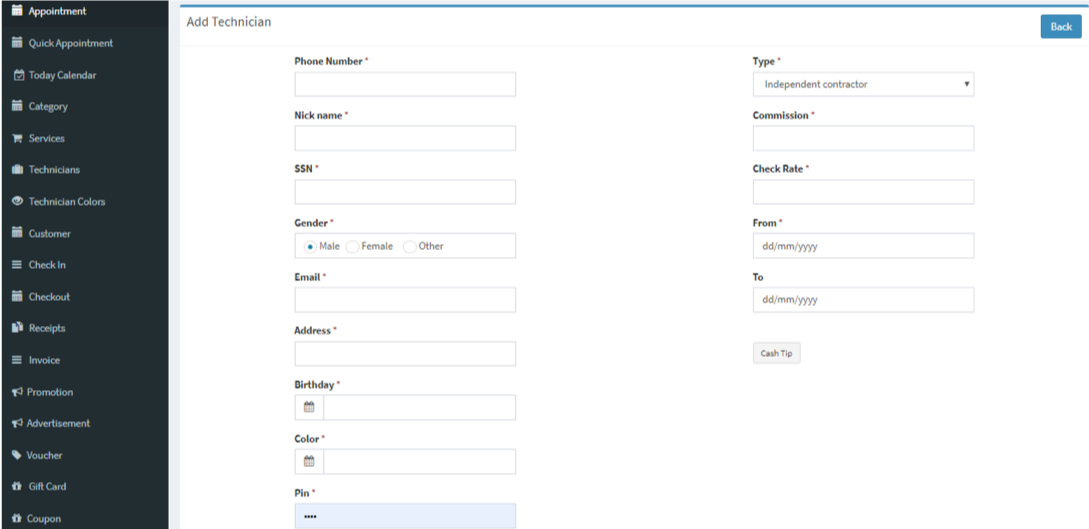Image resolution: width=1089 pixels, height=529 pixels.
Task: Click the Cash Tip button
Action: [x=776, y=353]
